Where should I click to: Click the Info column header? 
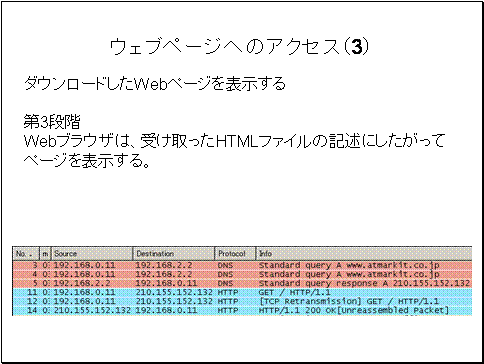point(364,254)
